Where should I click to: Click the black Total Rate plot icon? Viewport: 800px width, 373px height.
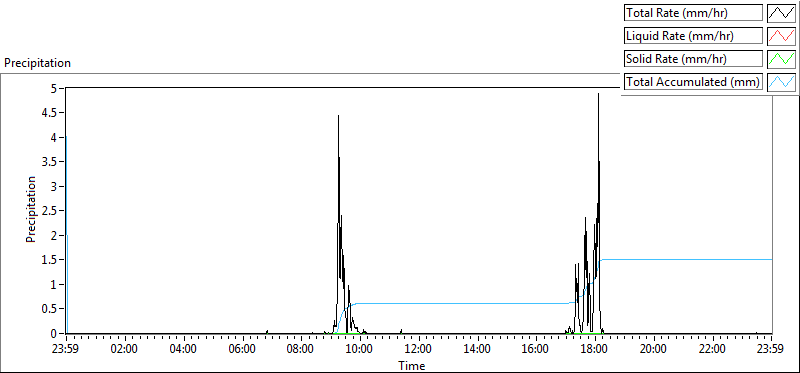click(x=782, y=13)
